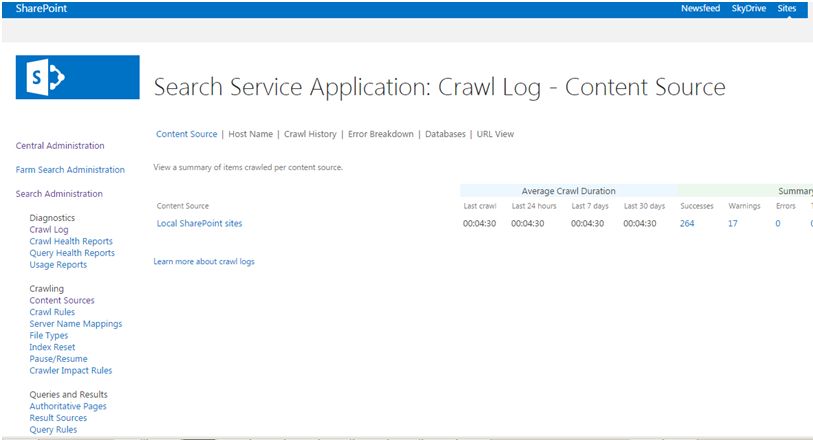Click the 17 warnings count
Screen dimensions: 813x440
pos(733,223)
